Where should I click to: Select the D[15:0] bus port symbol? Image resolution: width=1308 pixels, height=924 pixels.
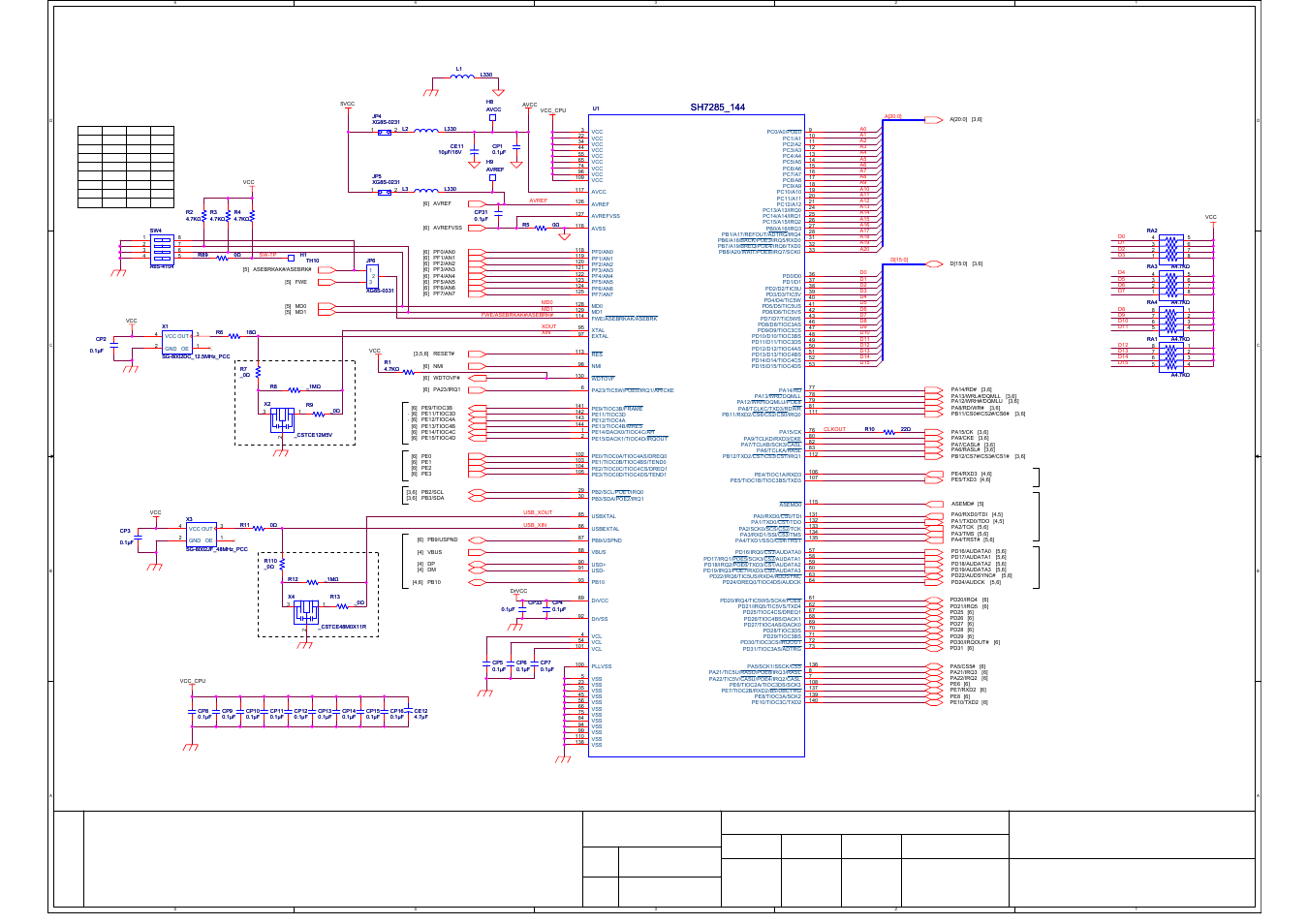tap(933, 263)
